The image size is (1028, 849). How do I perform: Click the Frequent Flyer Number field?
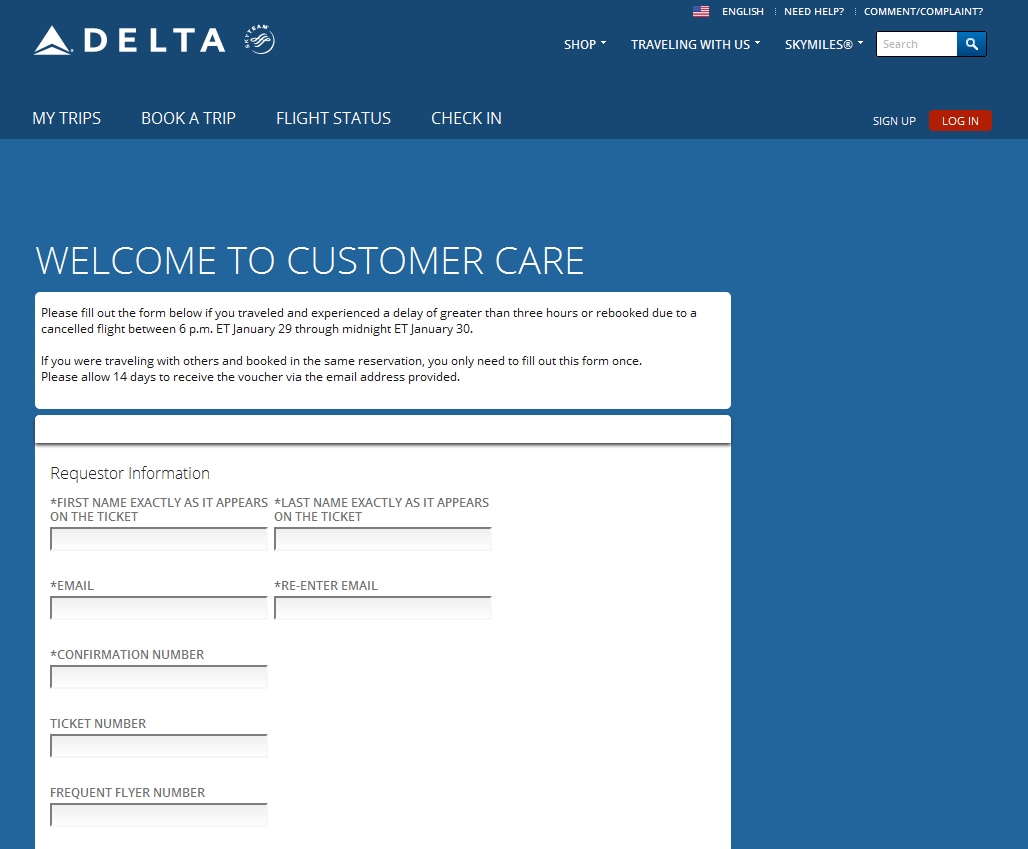[159, 815]
